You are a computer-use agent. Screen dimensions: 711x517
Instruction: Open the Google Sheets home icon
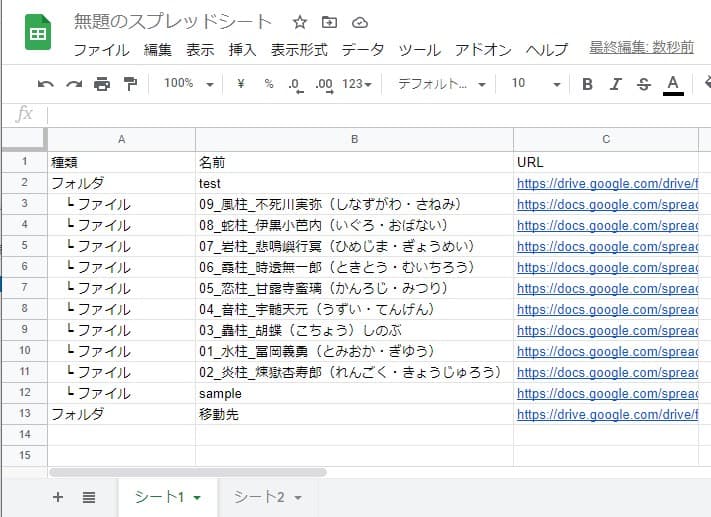coord(39,33)
